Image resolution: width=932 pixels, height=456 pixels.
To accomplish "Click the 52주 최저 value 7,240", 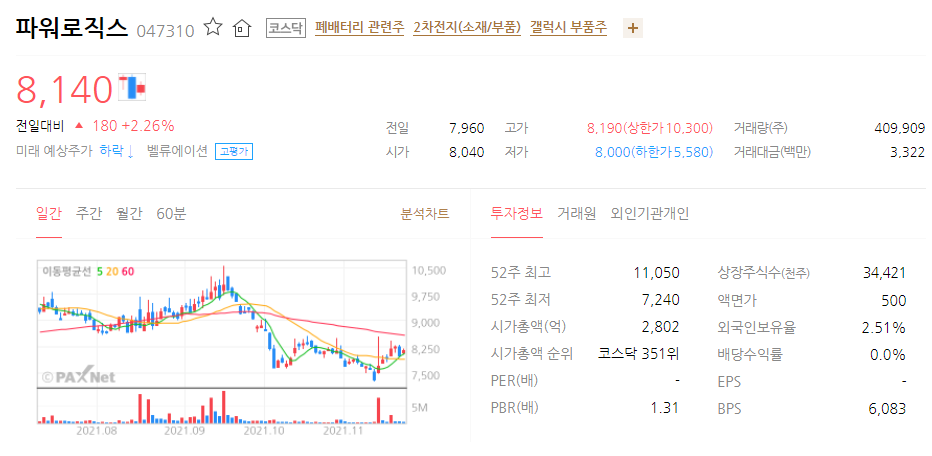I will click(x=660, y=300).
